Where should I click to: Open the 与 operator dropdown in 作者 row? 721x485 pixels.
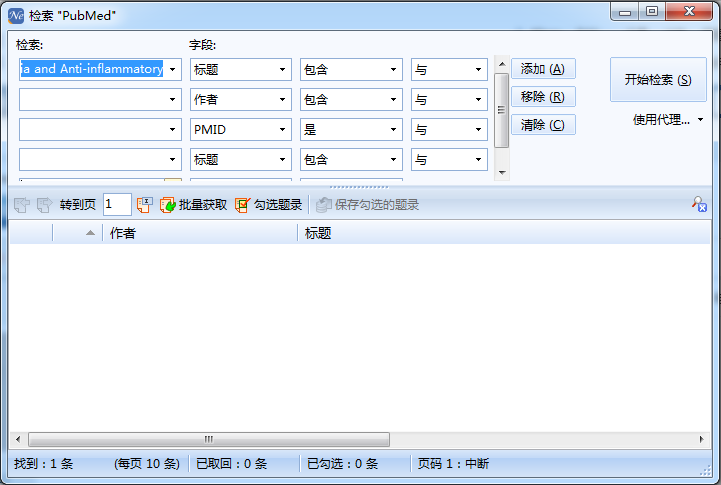pos(478,99)
